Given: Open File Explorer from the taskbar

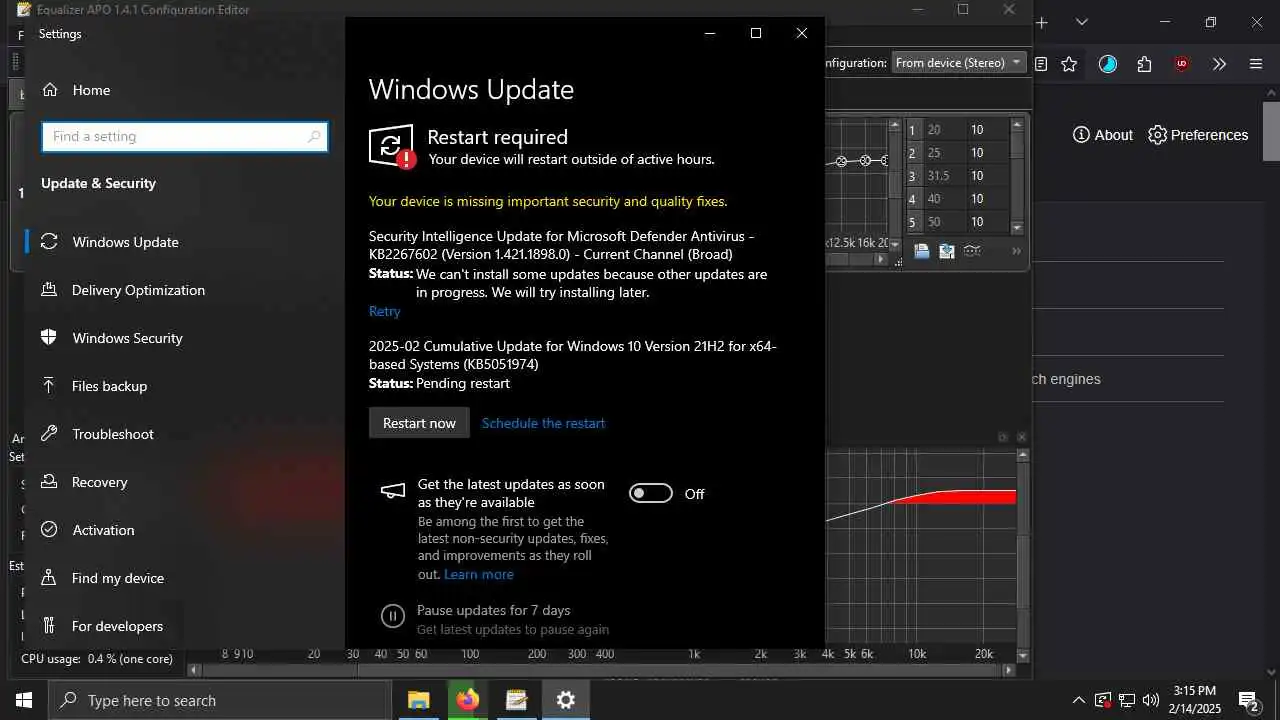Looking at the screenshot, I should [418, 700].
